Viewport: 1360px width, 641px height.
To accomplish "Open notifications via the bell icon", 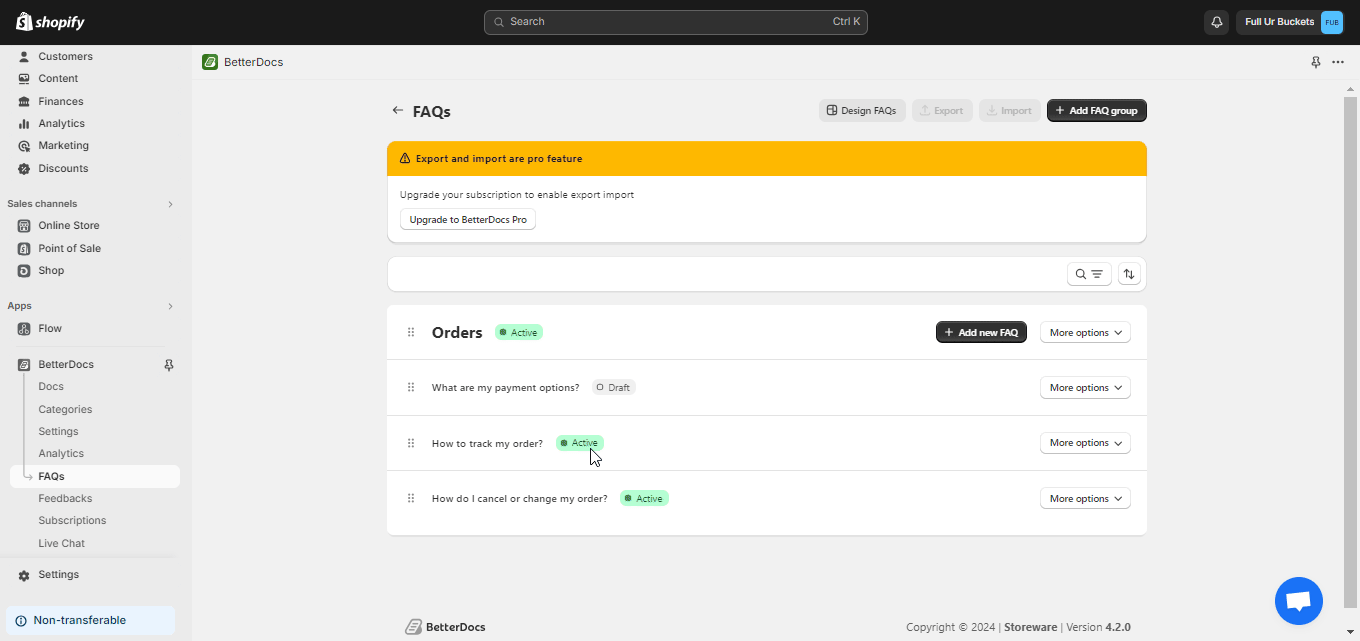I will pos(1216,21).
